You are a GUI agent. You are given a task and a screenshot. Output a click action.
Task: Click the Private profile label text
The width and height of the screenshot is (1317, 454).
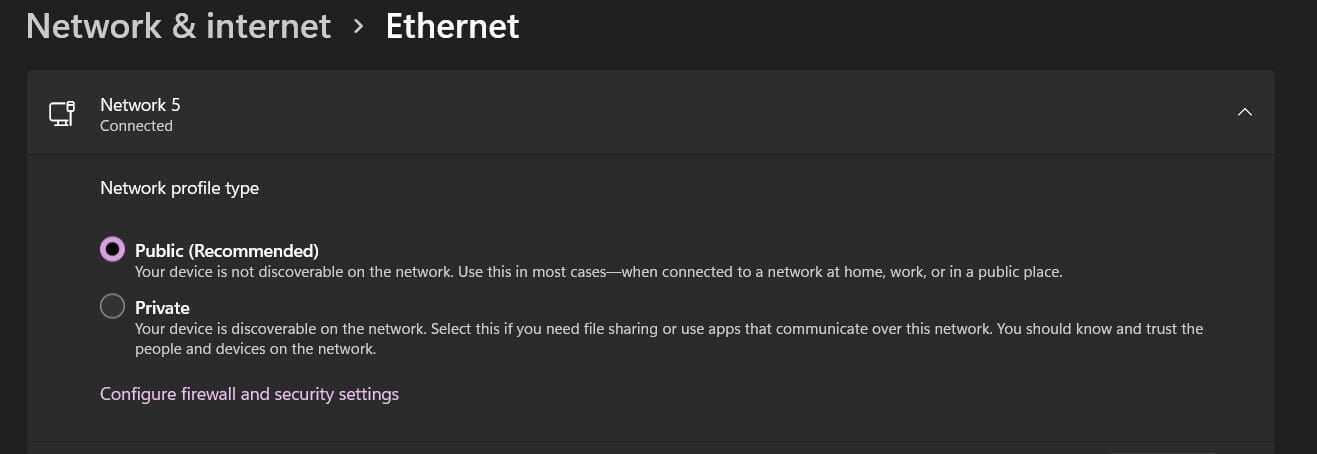pyautogui.click(x=162, y=307)
